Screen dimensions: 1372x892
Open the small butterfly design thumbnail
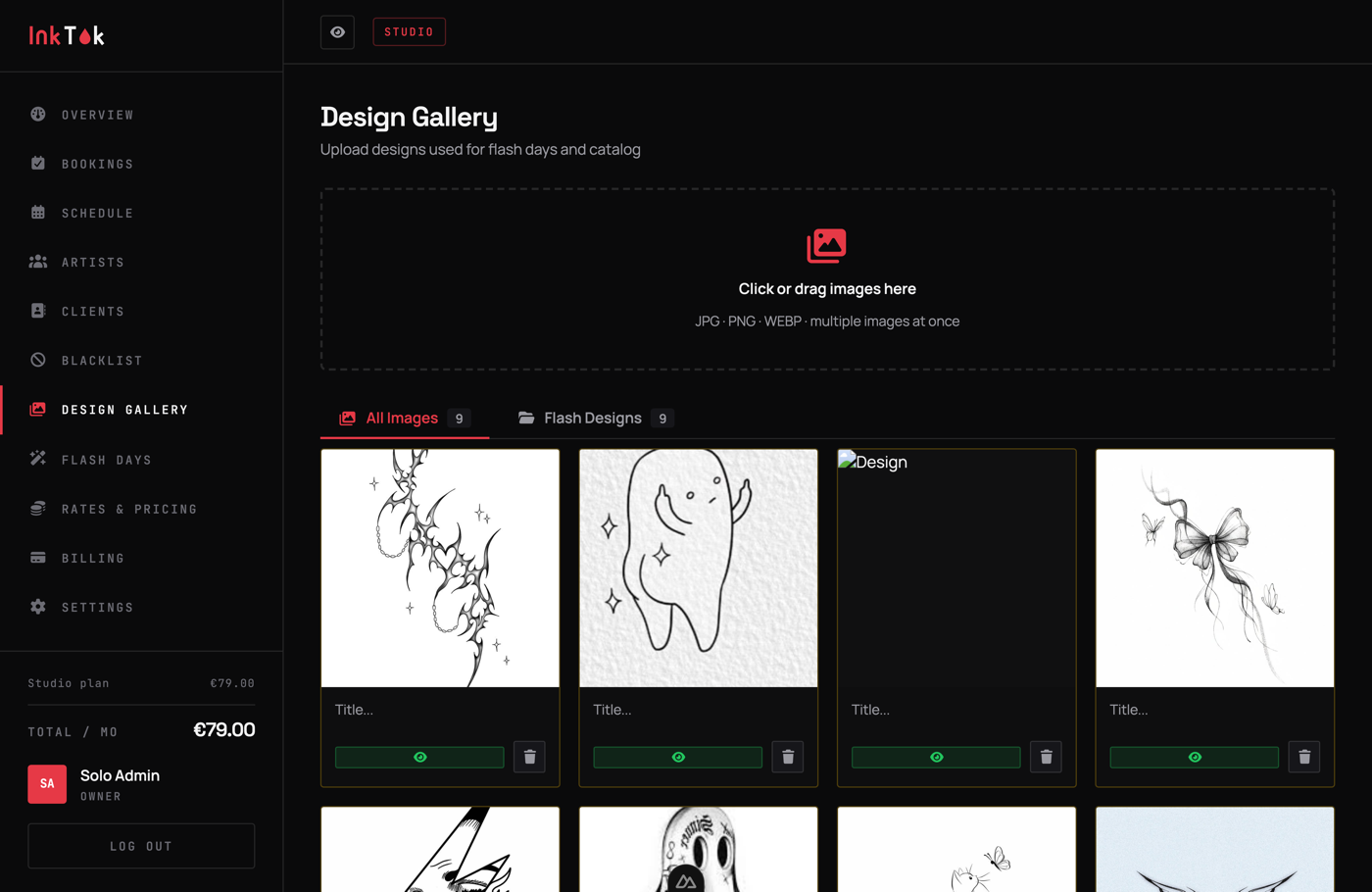coord(956,850)
